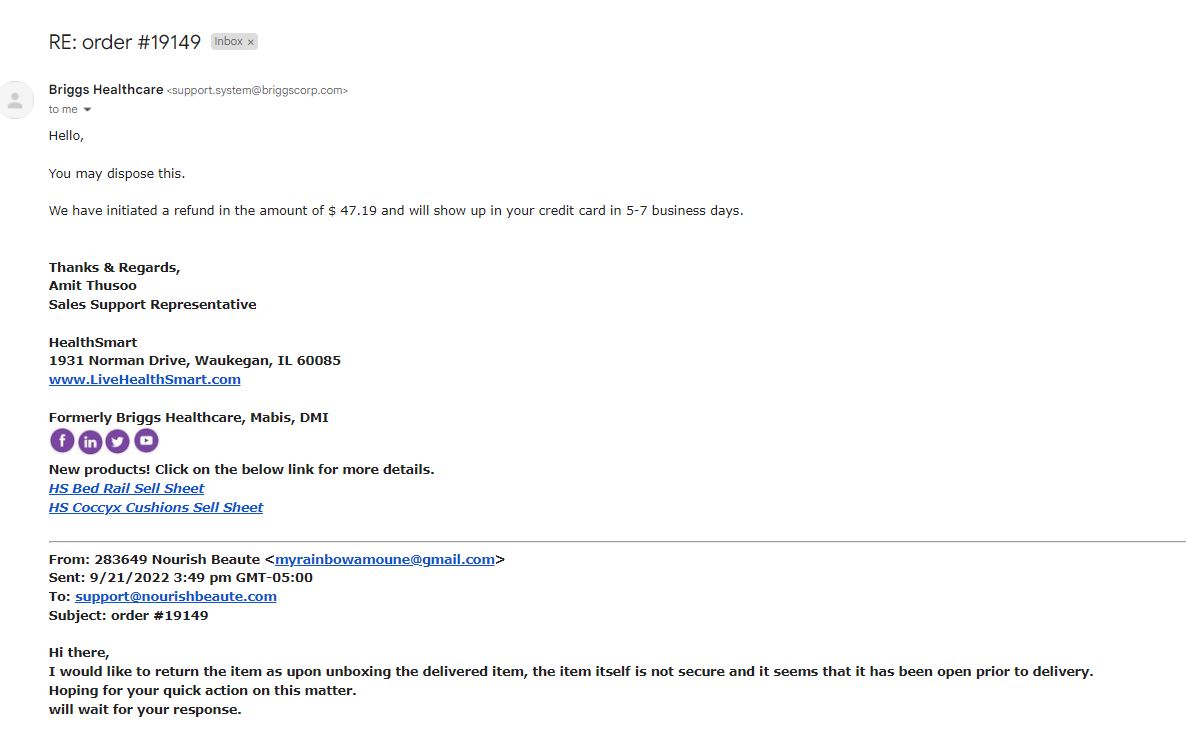The image size is (1186, 756).
Task: Click the support@nourishbeaute.com address
Action: (175, 596)
